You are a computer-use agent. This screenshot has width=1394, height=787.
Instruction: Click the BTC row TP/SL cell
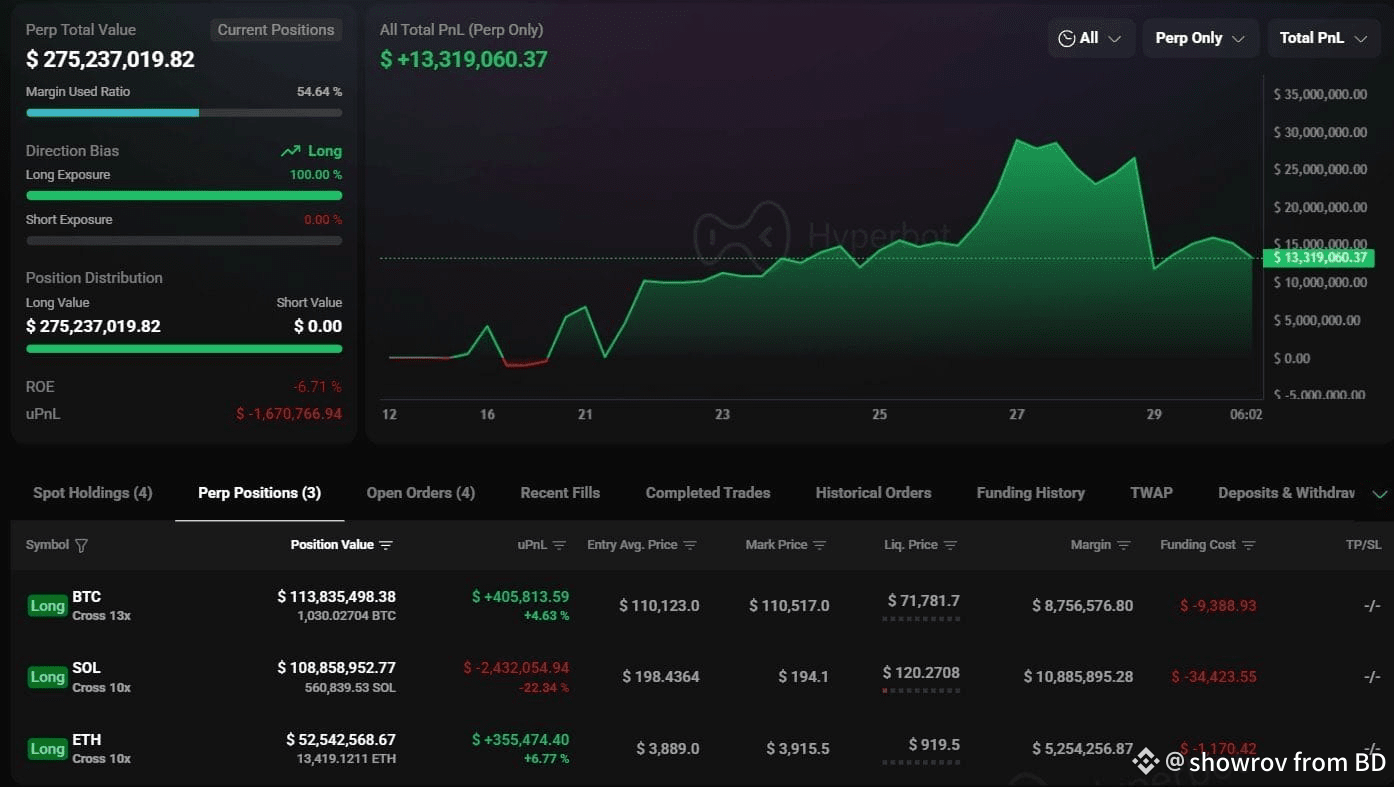pos(1372,606)
